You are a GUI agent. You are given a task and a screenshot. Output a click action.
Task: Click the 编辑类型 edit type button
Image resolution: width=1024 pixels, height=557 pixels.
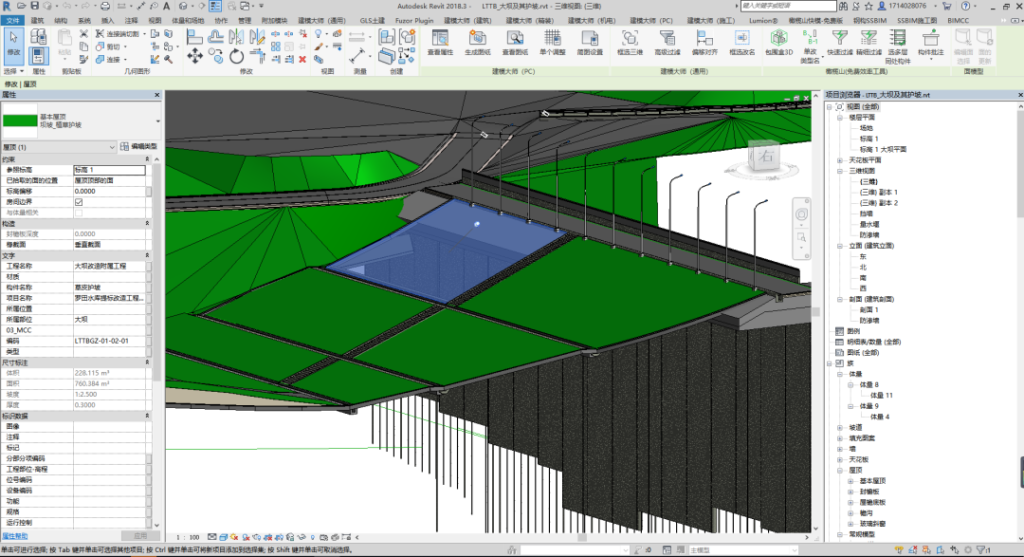pyautogui.click(x=138, y=147)
